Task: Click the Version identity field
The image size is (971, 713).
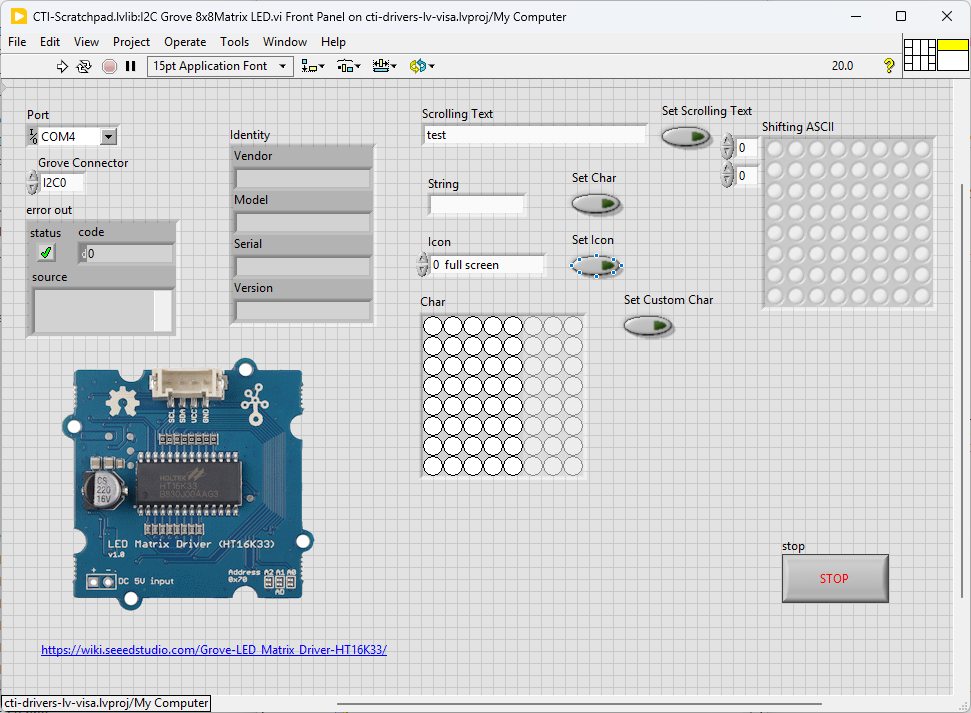Action: (302, 311)
